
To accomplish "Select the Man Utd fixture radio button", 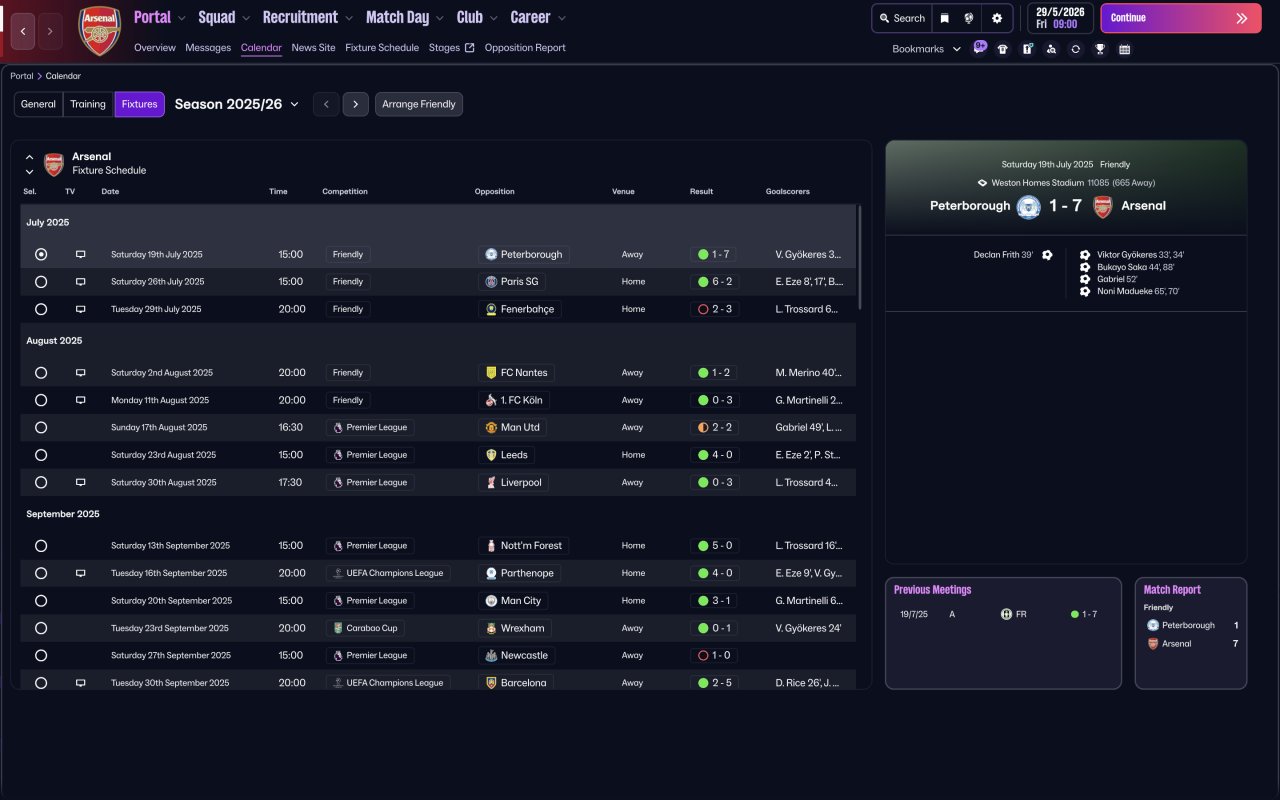I will pyautogui.click(x=41, y=428).
